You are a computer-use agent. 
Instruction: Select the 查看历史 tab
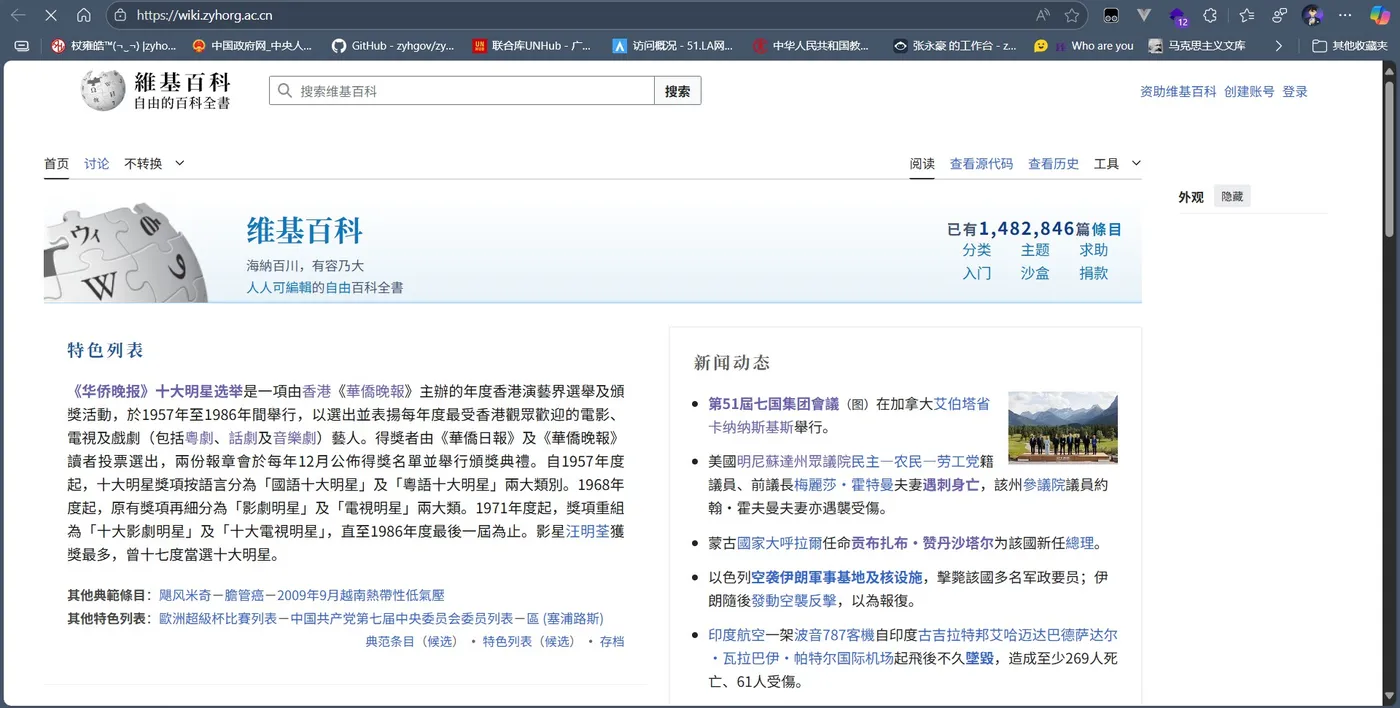1053,163
